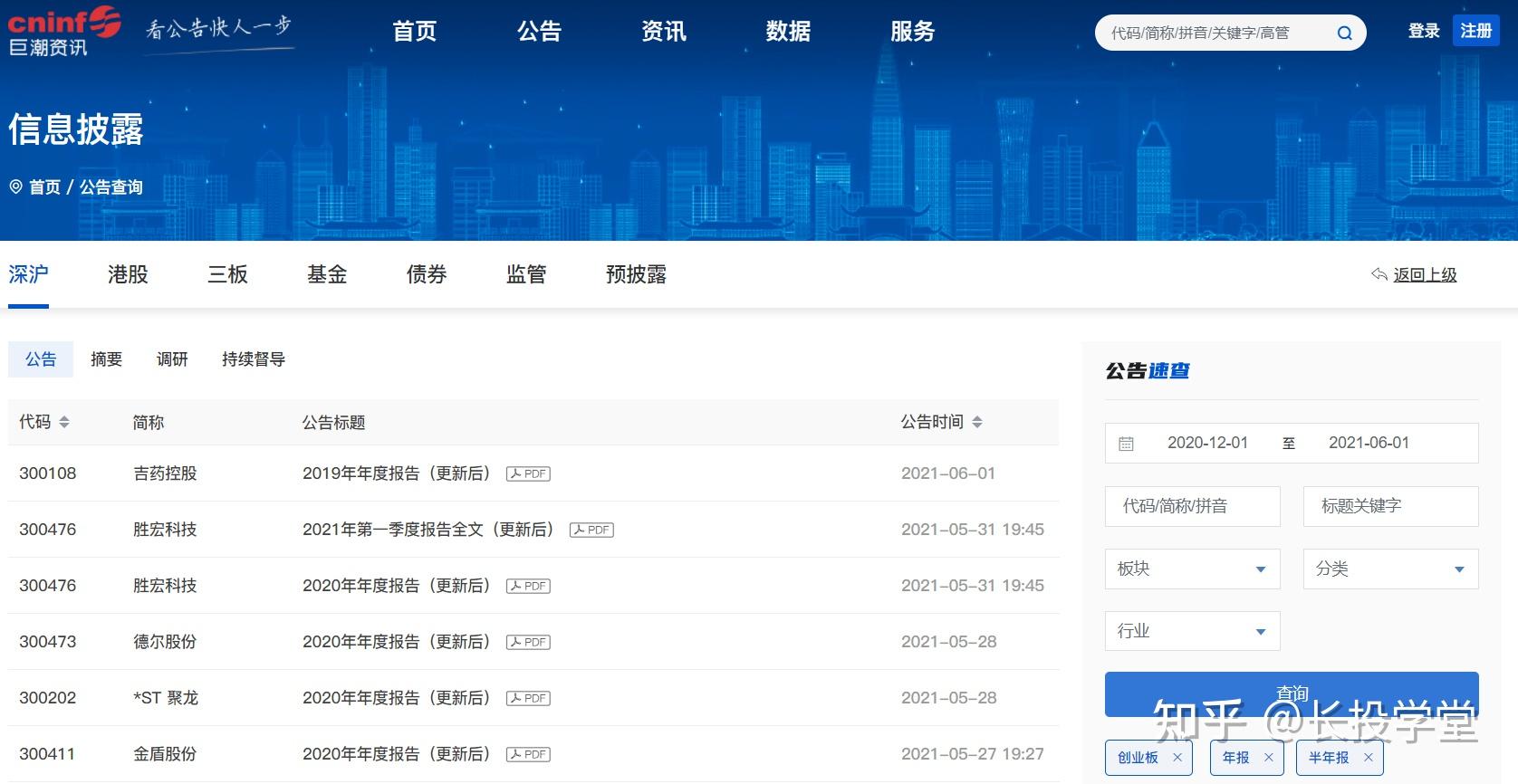Viewport: 1518px width, 784px height.
Task: Click the calendar icon in date range
Action: 1126,444
